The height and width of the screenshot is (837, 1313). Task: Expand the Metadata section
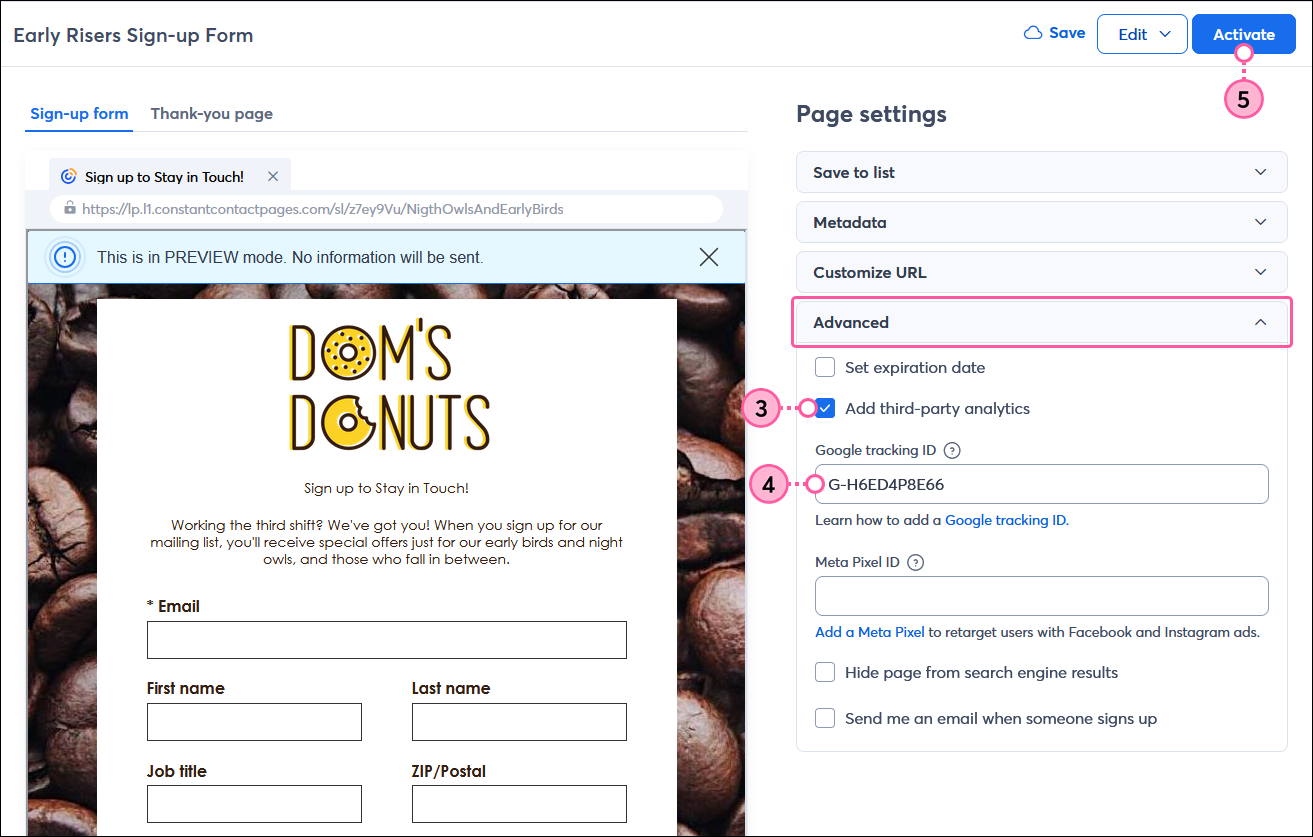click(1041, 222)
